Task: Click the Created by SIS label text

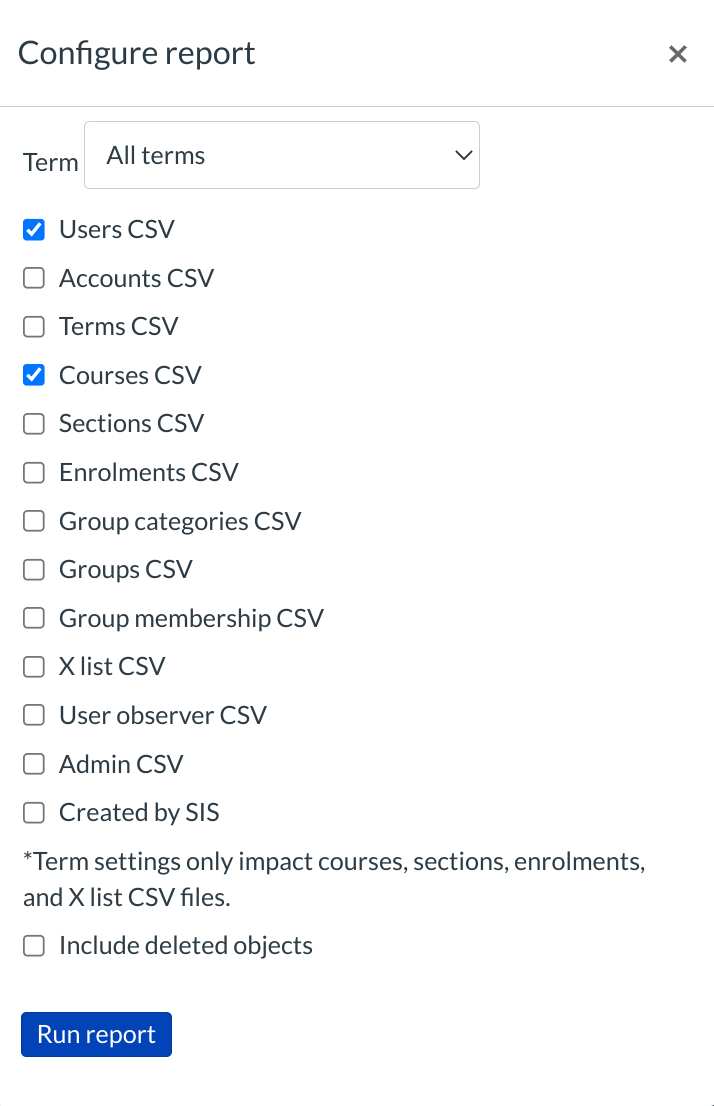Action: 139,813
